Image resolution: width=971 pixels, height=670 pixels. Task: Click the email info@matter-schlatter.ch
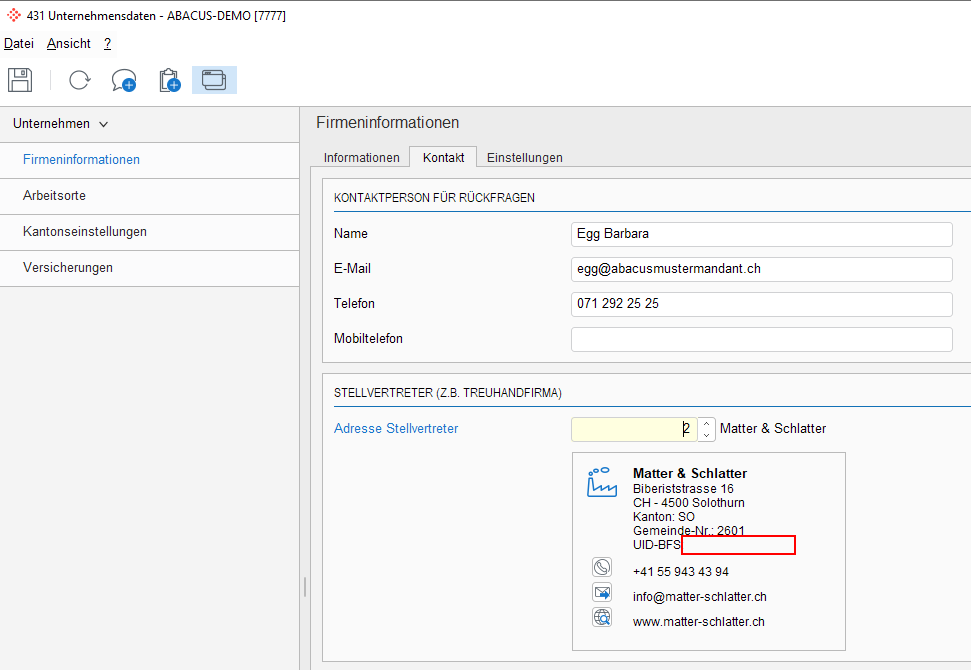699,596
